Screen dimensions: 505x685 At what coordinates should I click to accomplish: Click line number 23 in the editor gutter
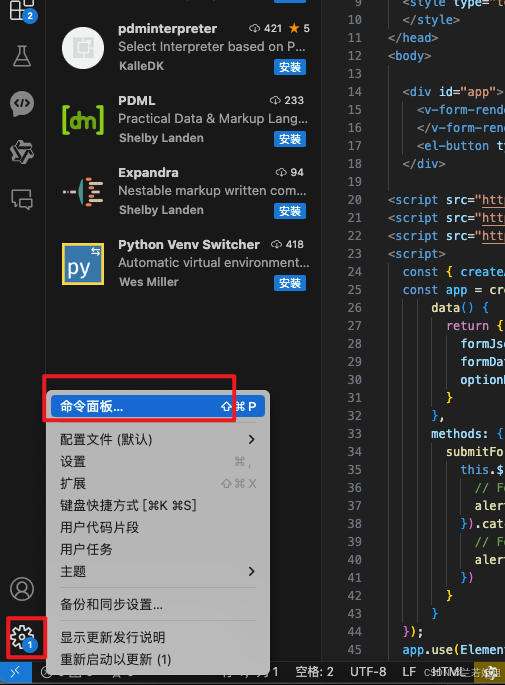[355, 254]
